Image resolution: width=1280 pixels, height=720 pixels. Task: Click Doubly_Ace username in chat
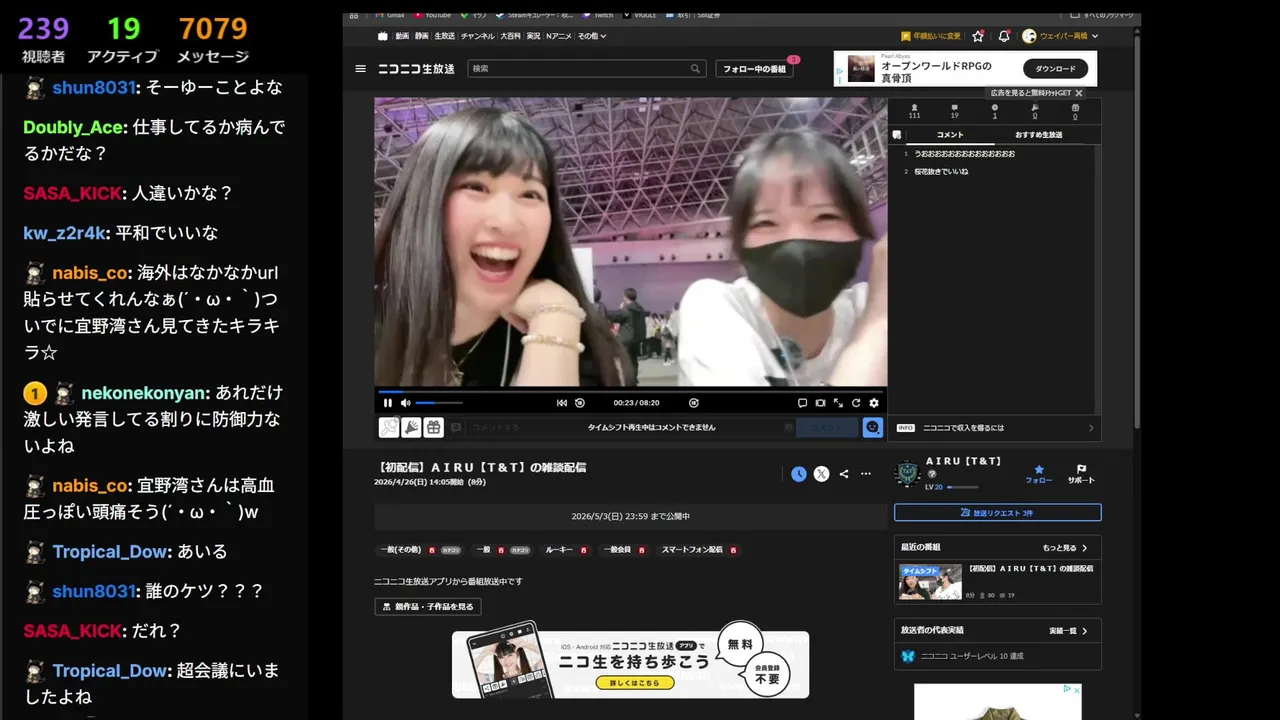73,127
